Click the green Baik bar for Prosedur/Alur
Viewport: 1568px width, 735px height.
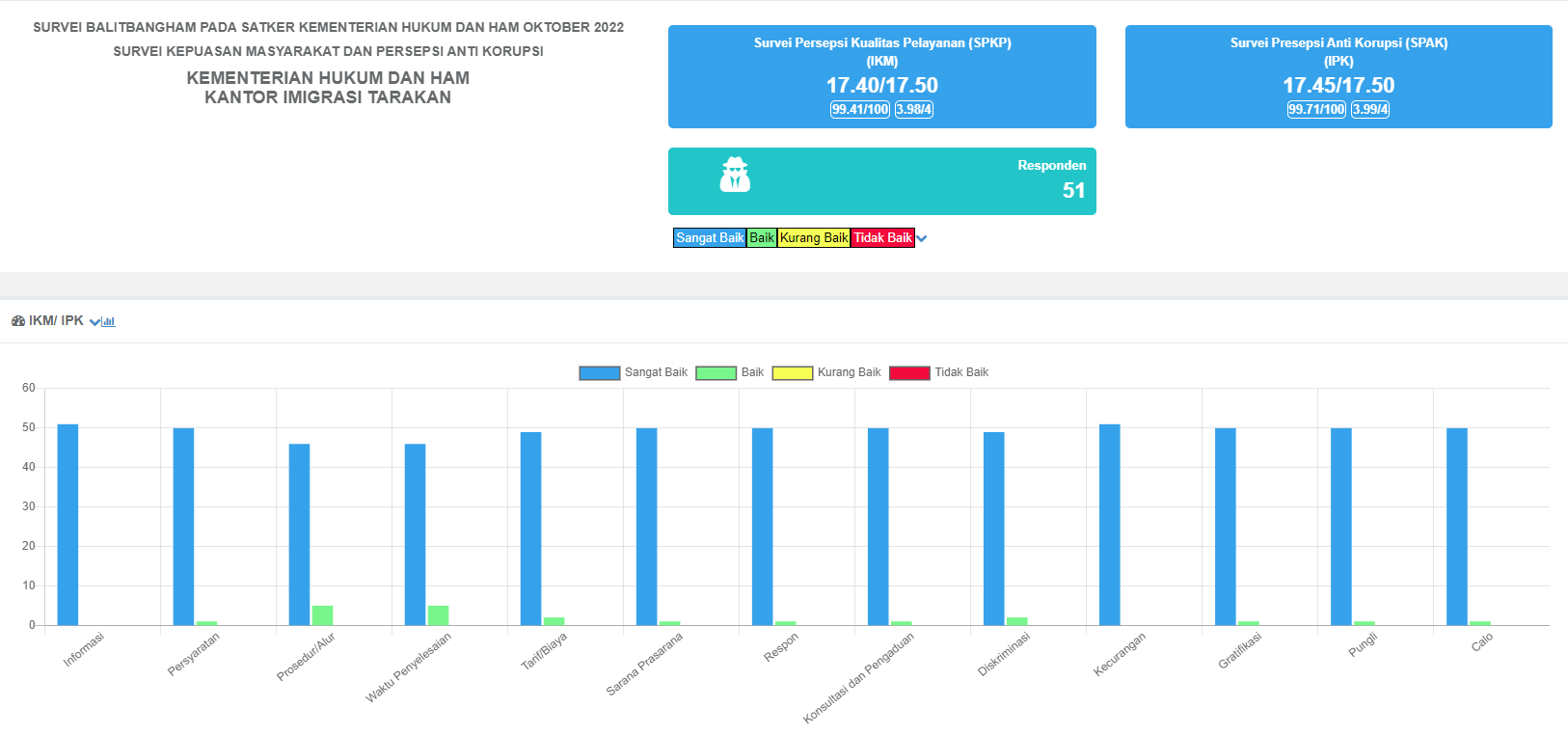click(322, 615)
